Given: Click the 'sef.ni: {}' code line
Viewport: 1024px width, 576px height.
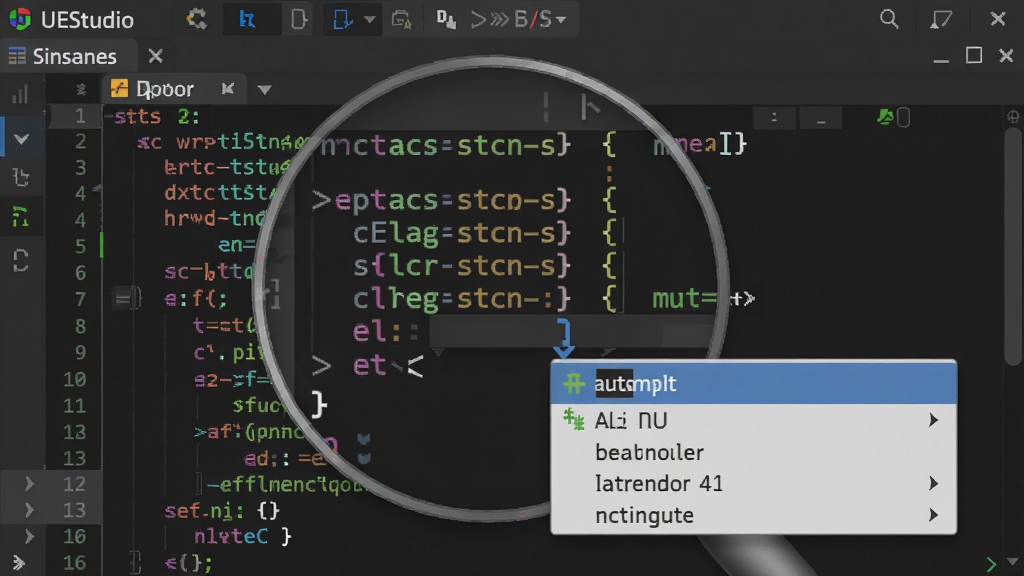Looking at the screenshot, I should click(222, 510).
